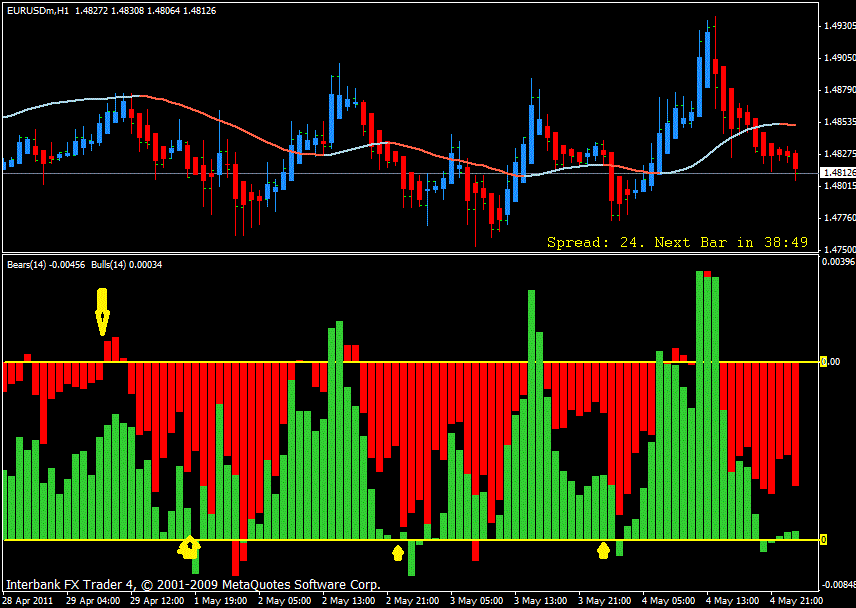
Task: Click the 4 May 05:00 time label
Action: [668, 600]
